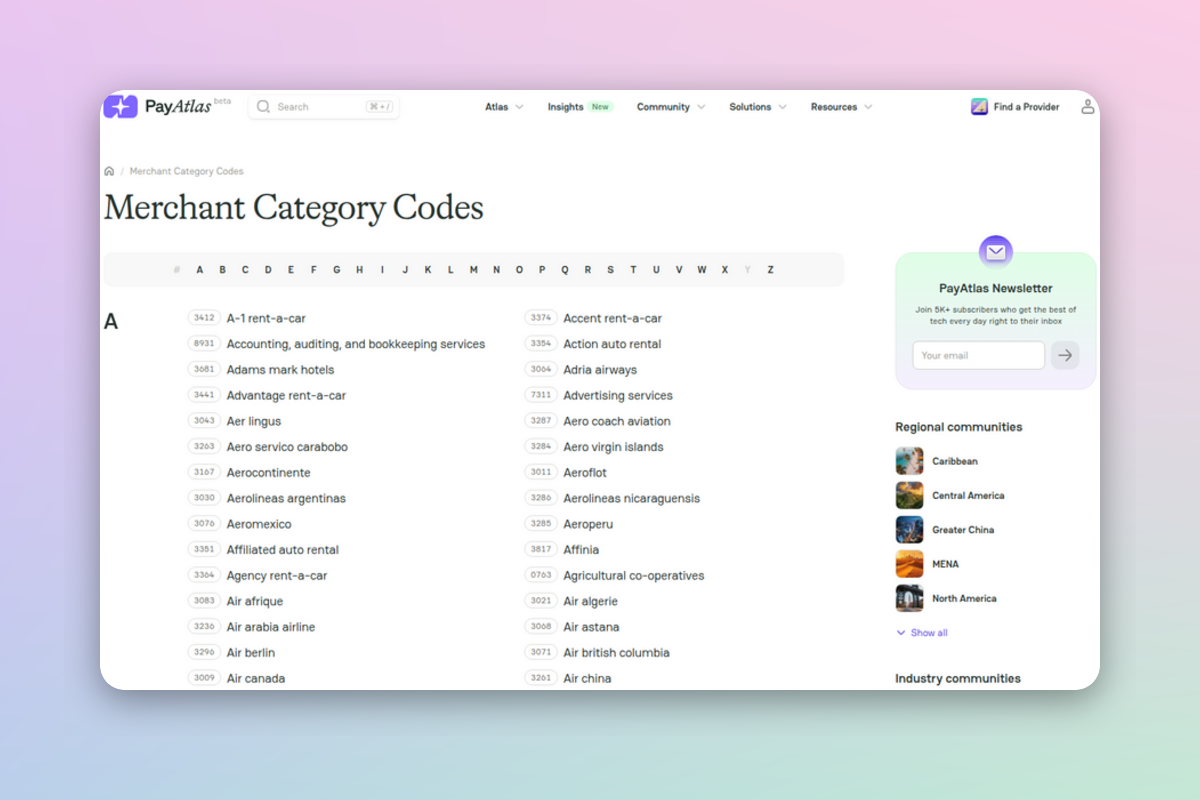1200x800 pixels.
Task: Open Action auto rental entry
Action: 612,344
